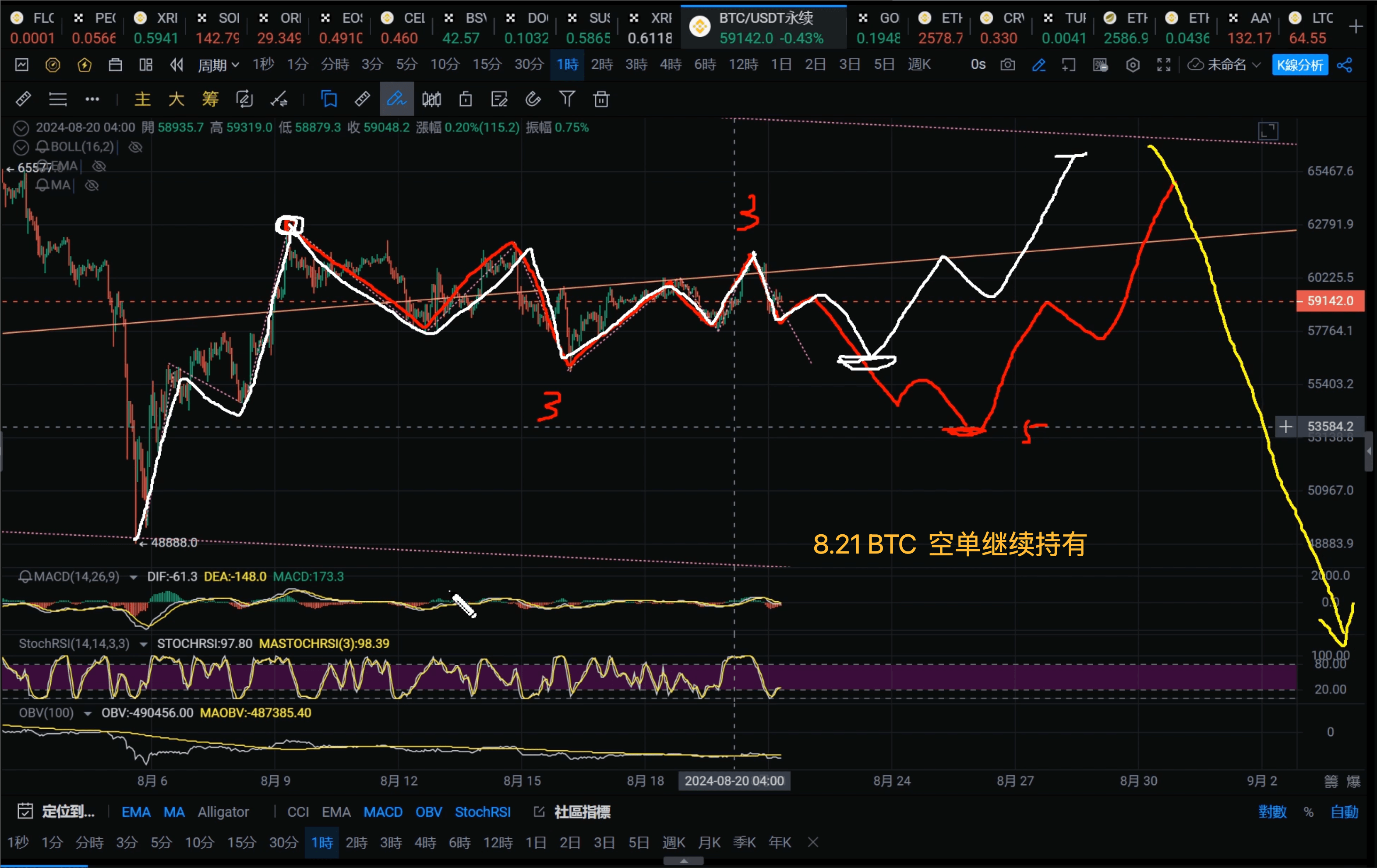Click the yellow 筹 chip distribution button
The height and width of the screenshot is (868, 1377).
(210, 99)
